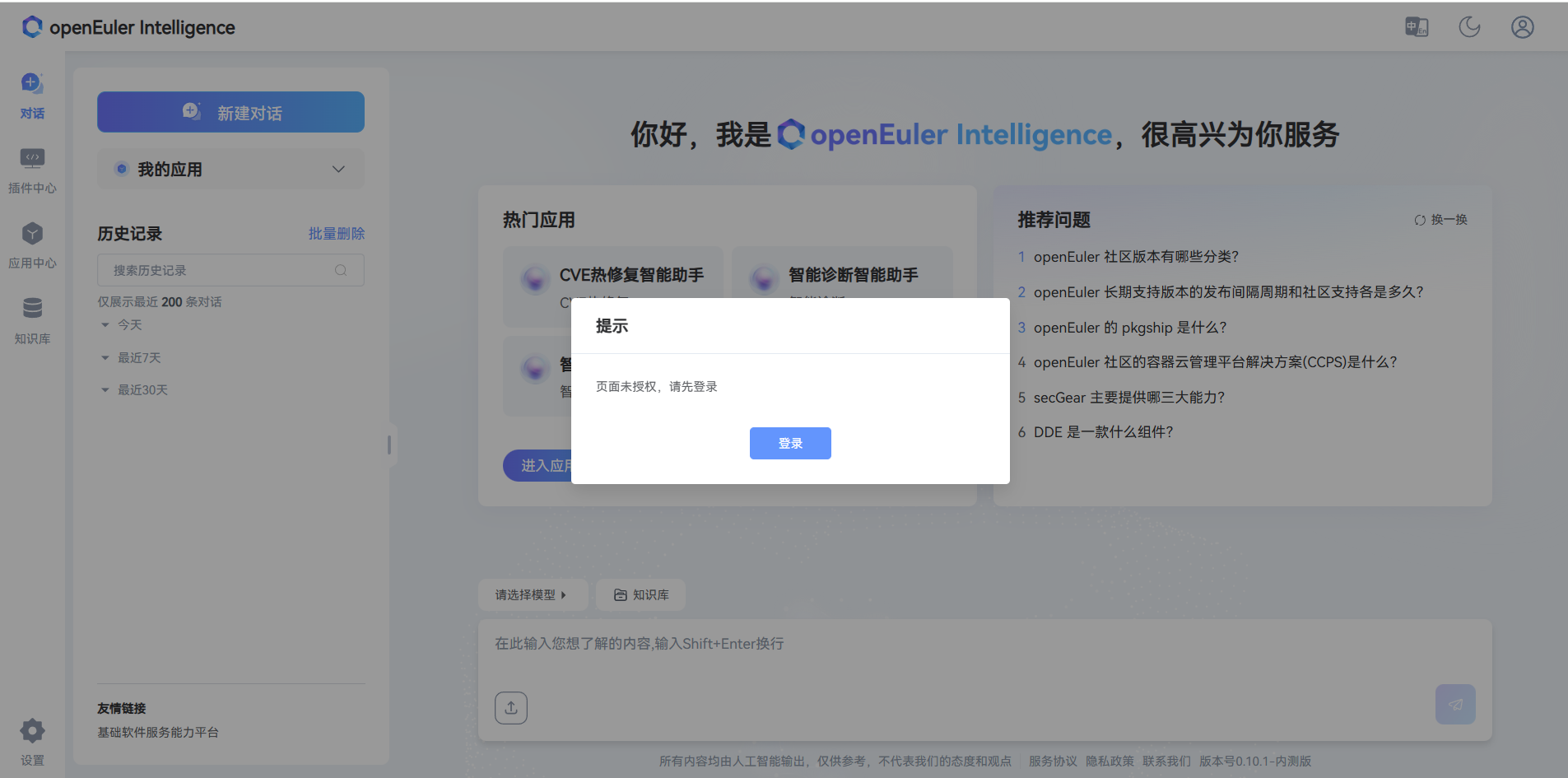Open 知识库 database sidebar icon
The width and height of the screenshot is (1568, 778).
pyautogui.click(x=32, y=308)
